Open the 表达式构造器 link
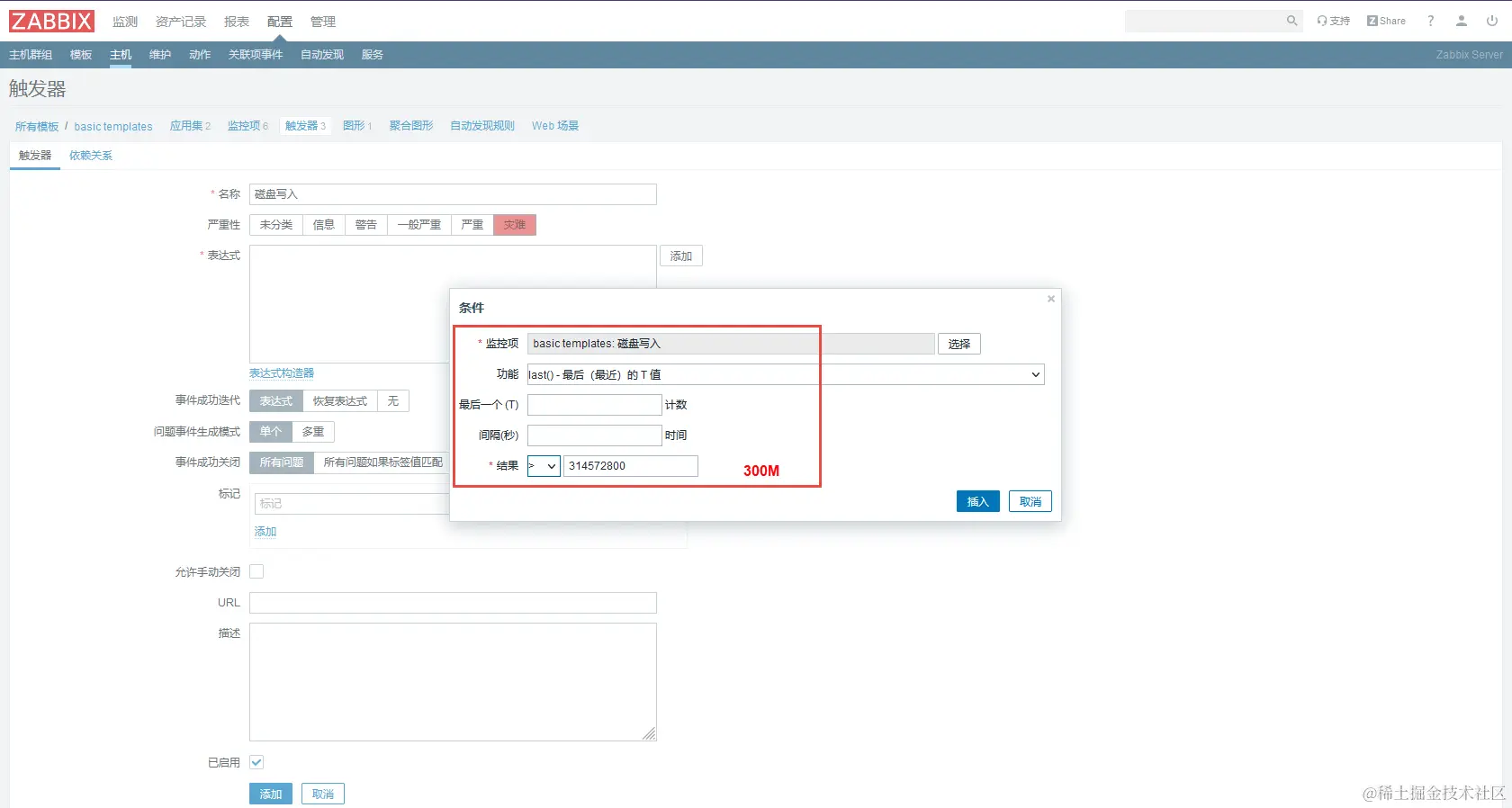 pyautogui.click(x=282, y=373)
